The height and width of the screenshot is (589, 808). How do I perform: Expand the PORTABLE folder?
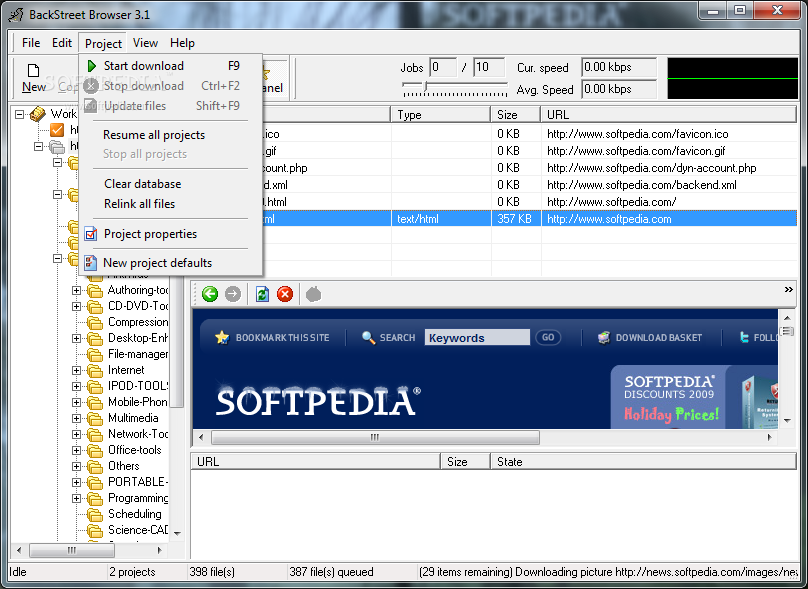click(76, 482)
